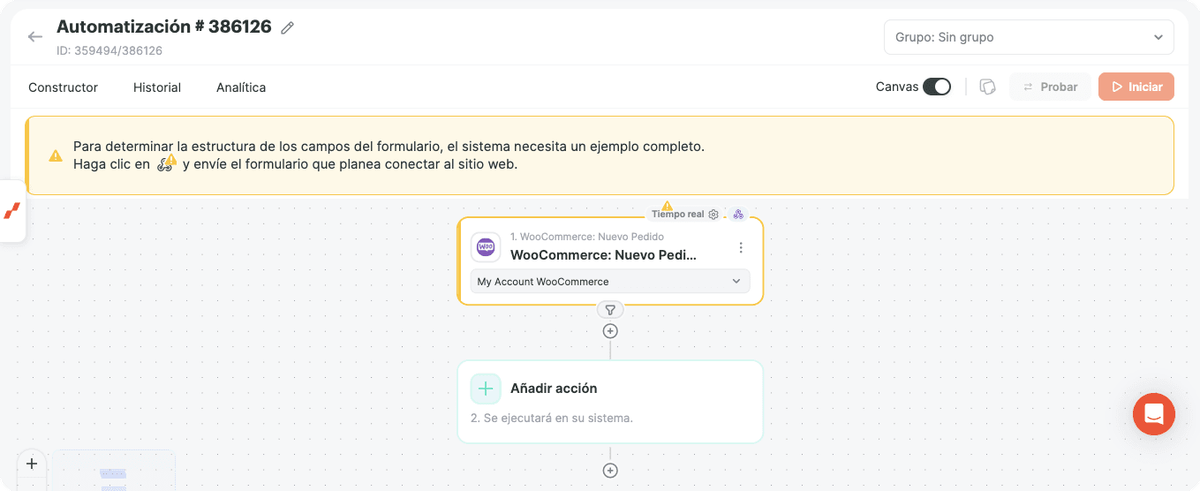The height and width of the screenshot is (491, 1200).
Task: Open the Grupo: Sin grupo dropdown
Action: coord(1029,37)
